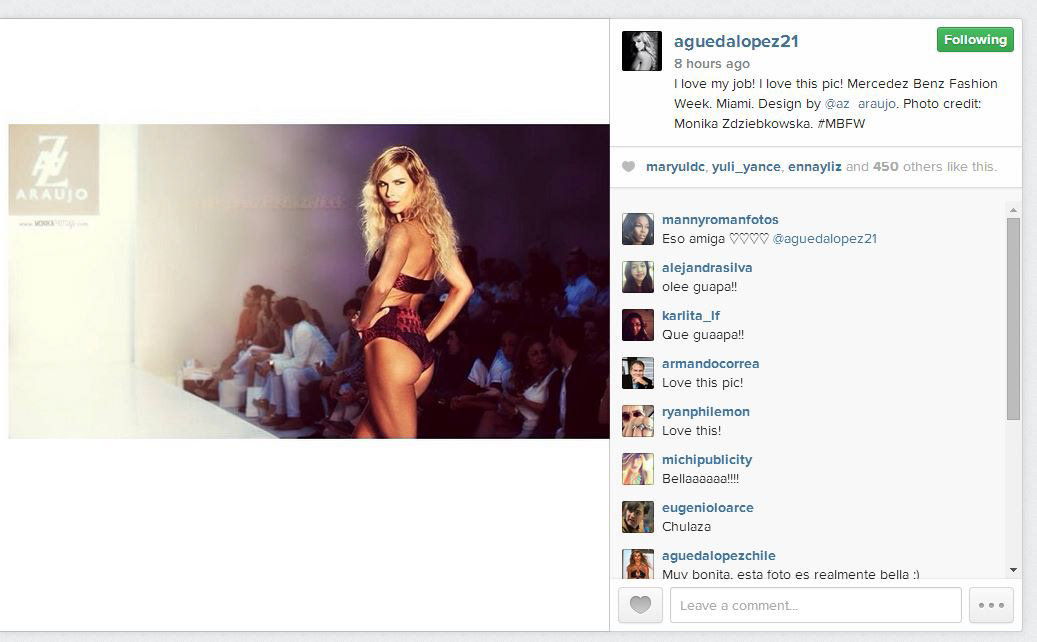Click ryanphilemon's avatar picture

tap(638, 421)
